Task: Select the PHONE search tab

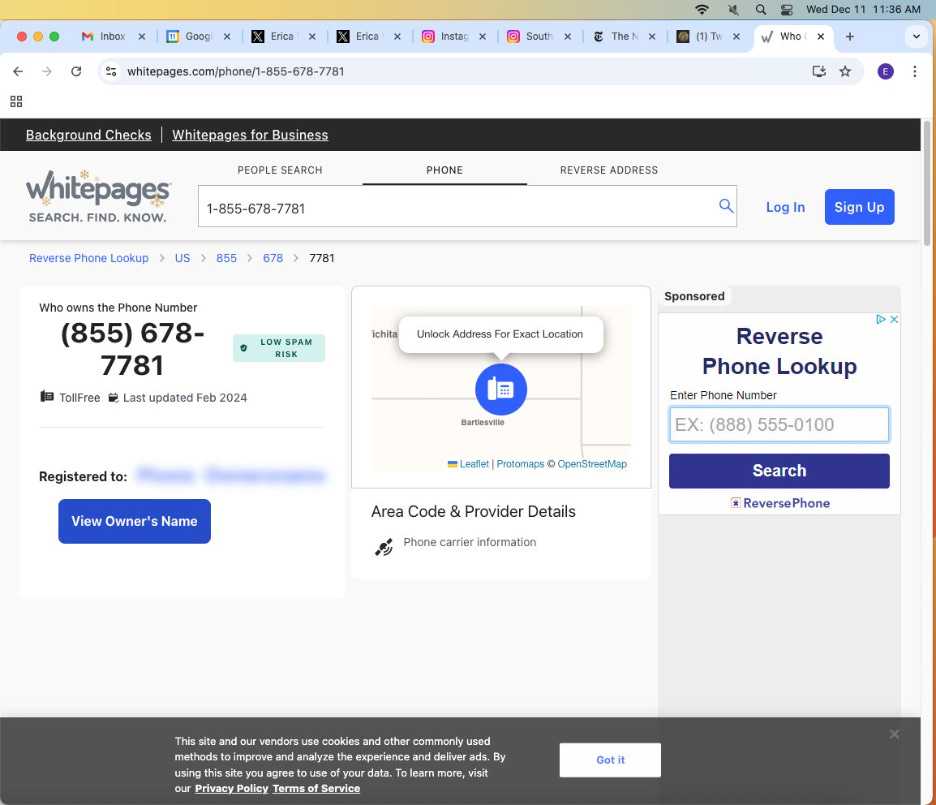Action: [444, 170]
